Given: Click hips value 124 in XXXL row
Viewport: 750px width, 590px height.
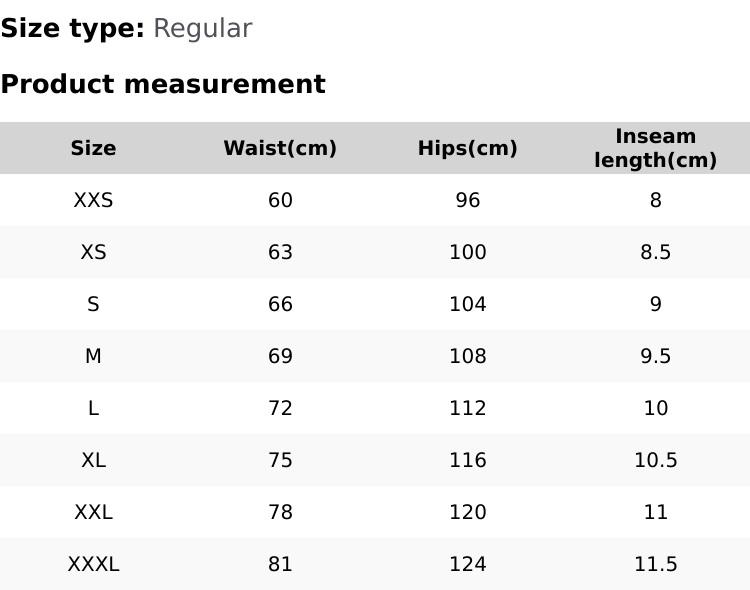Looking at the screenshot, I should (x=467, y=564).
